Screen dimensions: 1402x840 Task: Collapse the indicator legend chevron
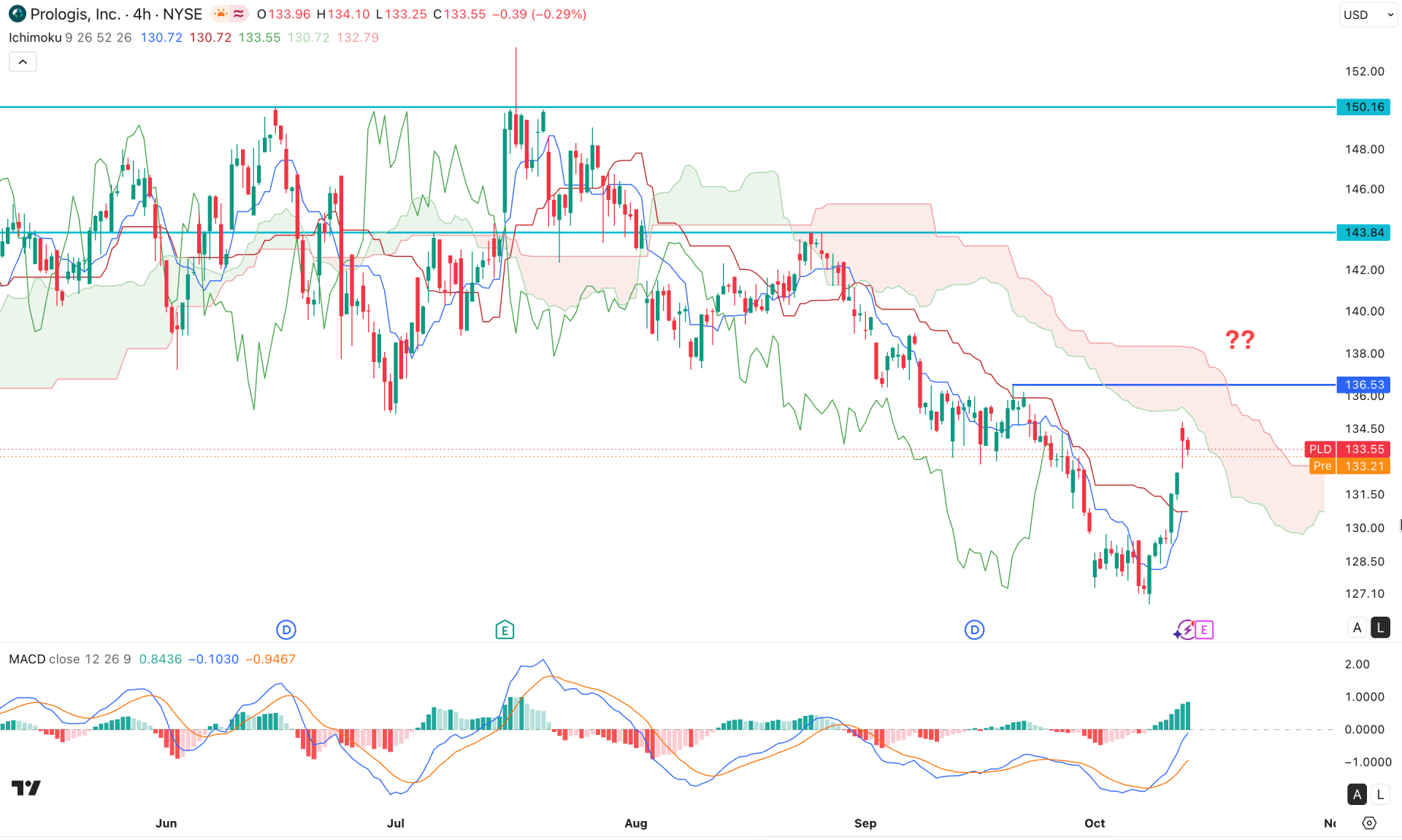click(23, 62)
